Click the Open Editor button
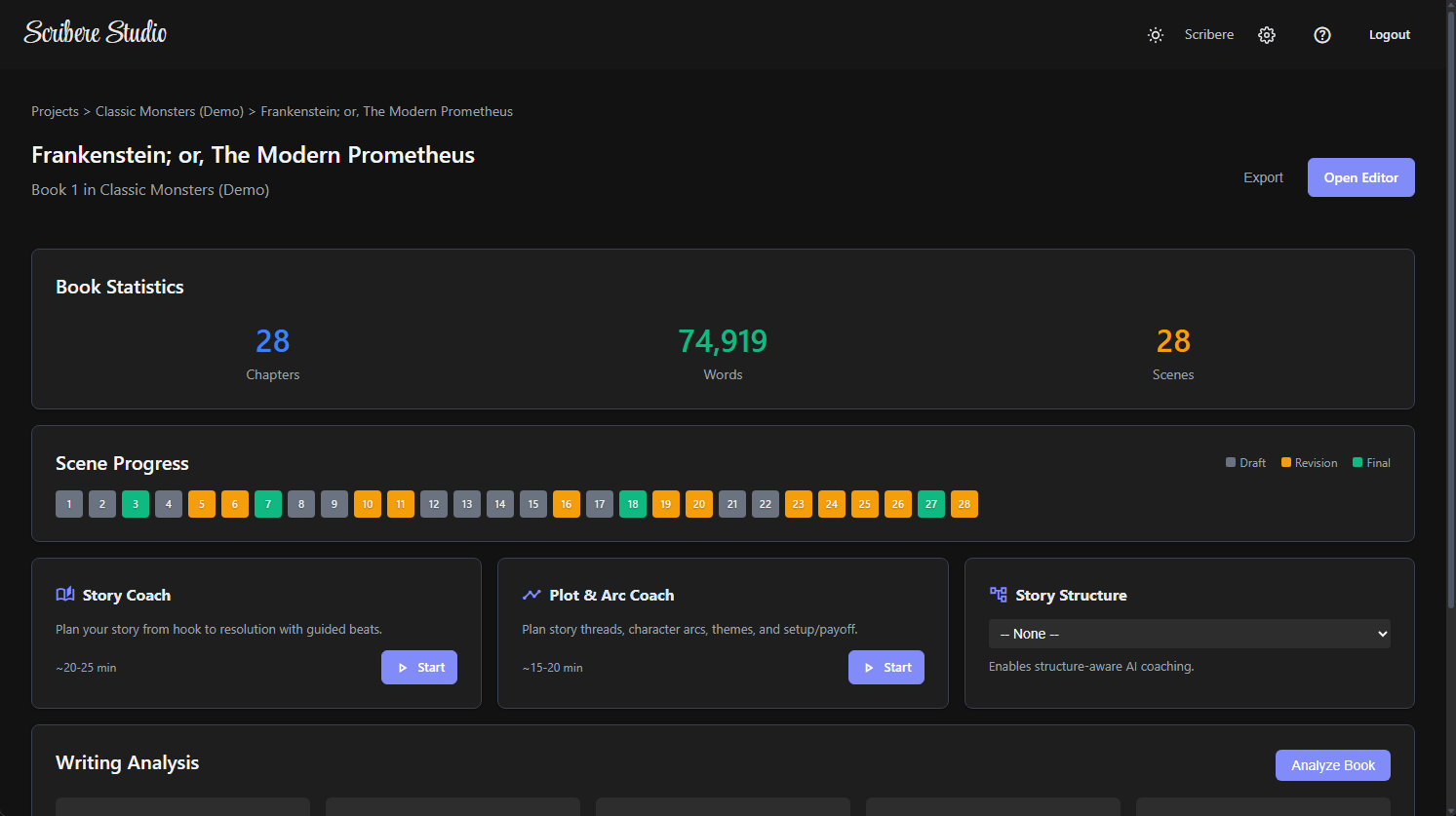Viewport: 1456px width, 816px height. pos(1360,177)
